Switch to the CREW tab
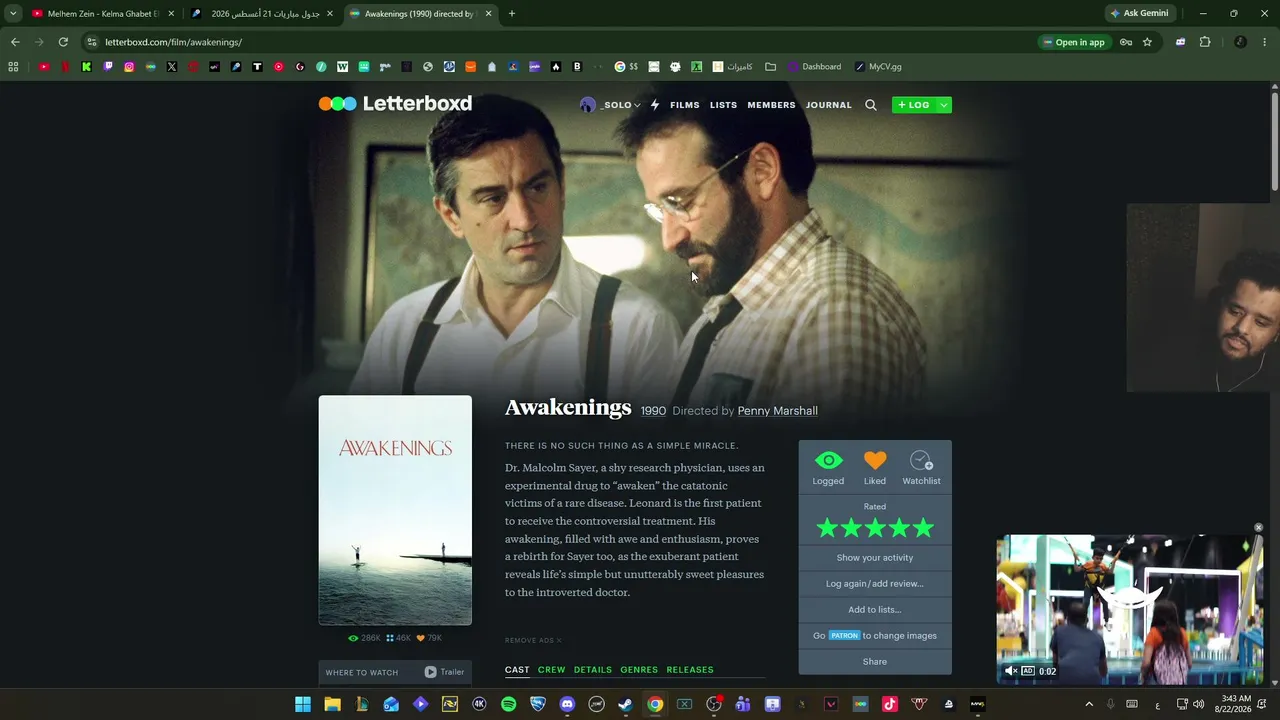 click(552, 670)
